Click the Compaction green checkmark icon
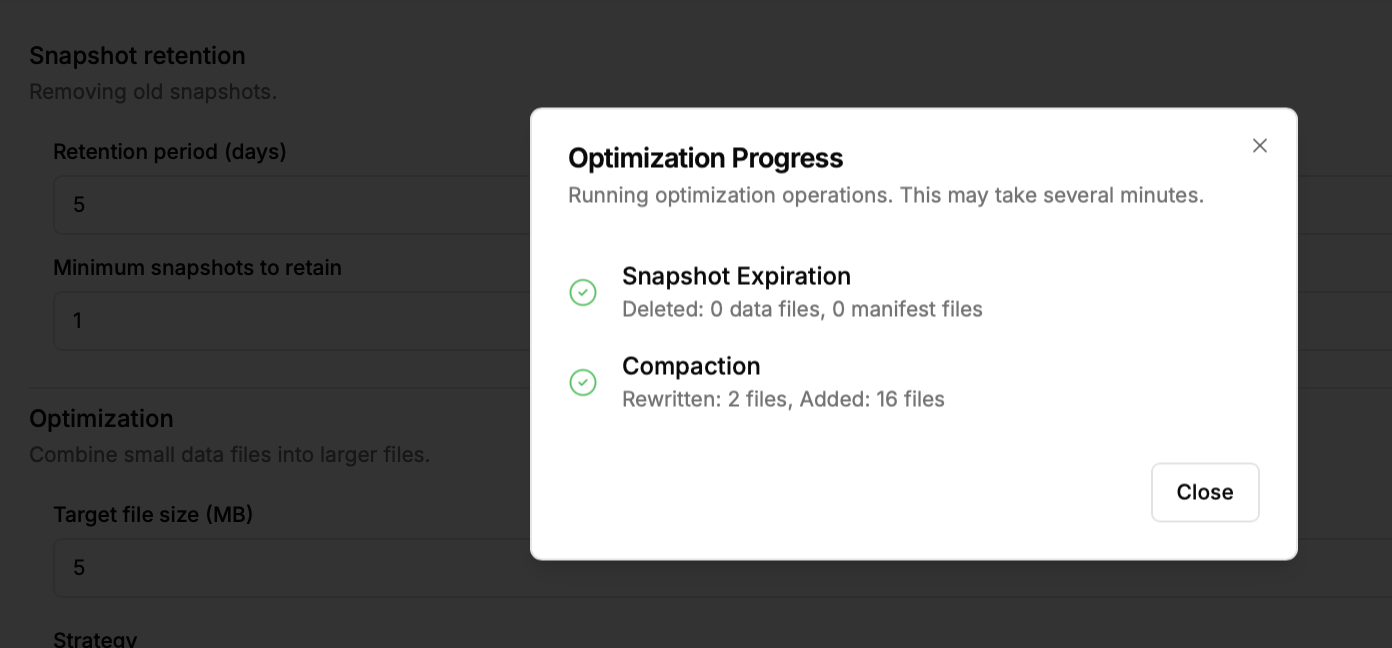This screenshot has width=1392, height=648. (583, 382)
